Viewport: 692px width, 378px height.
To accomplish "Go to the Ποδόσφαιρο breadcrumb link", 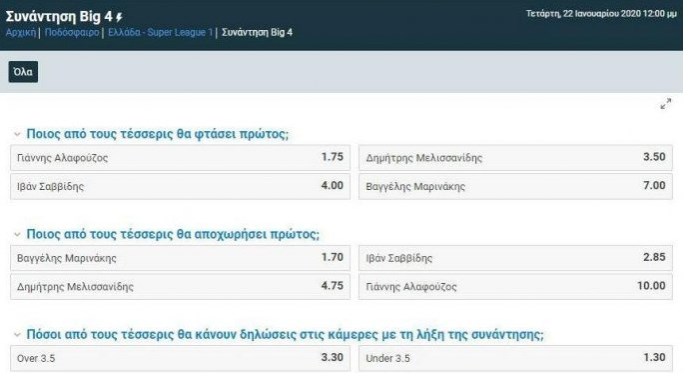I will (x=72, y=33).
